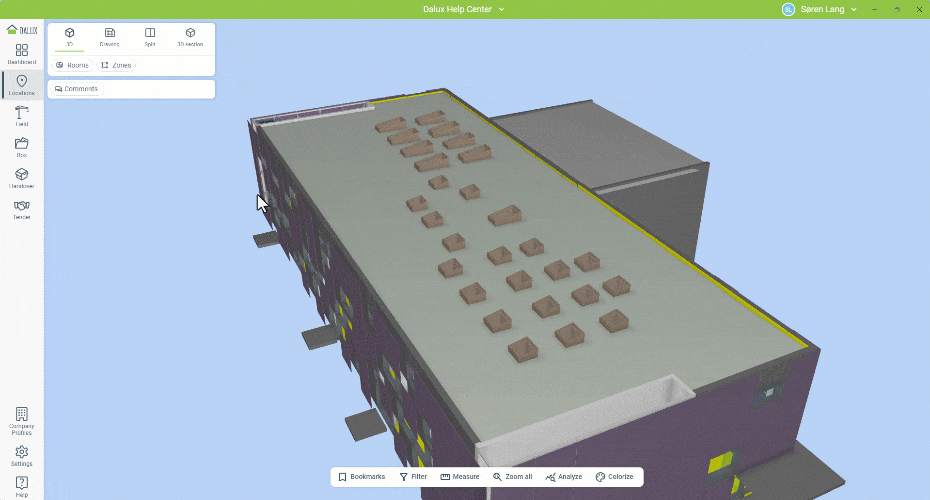Open the Box folder icon
This screenshot has width=930, height=500.
coord(21,147)
